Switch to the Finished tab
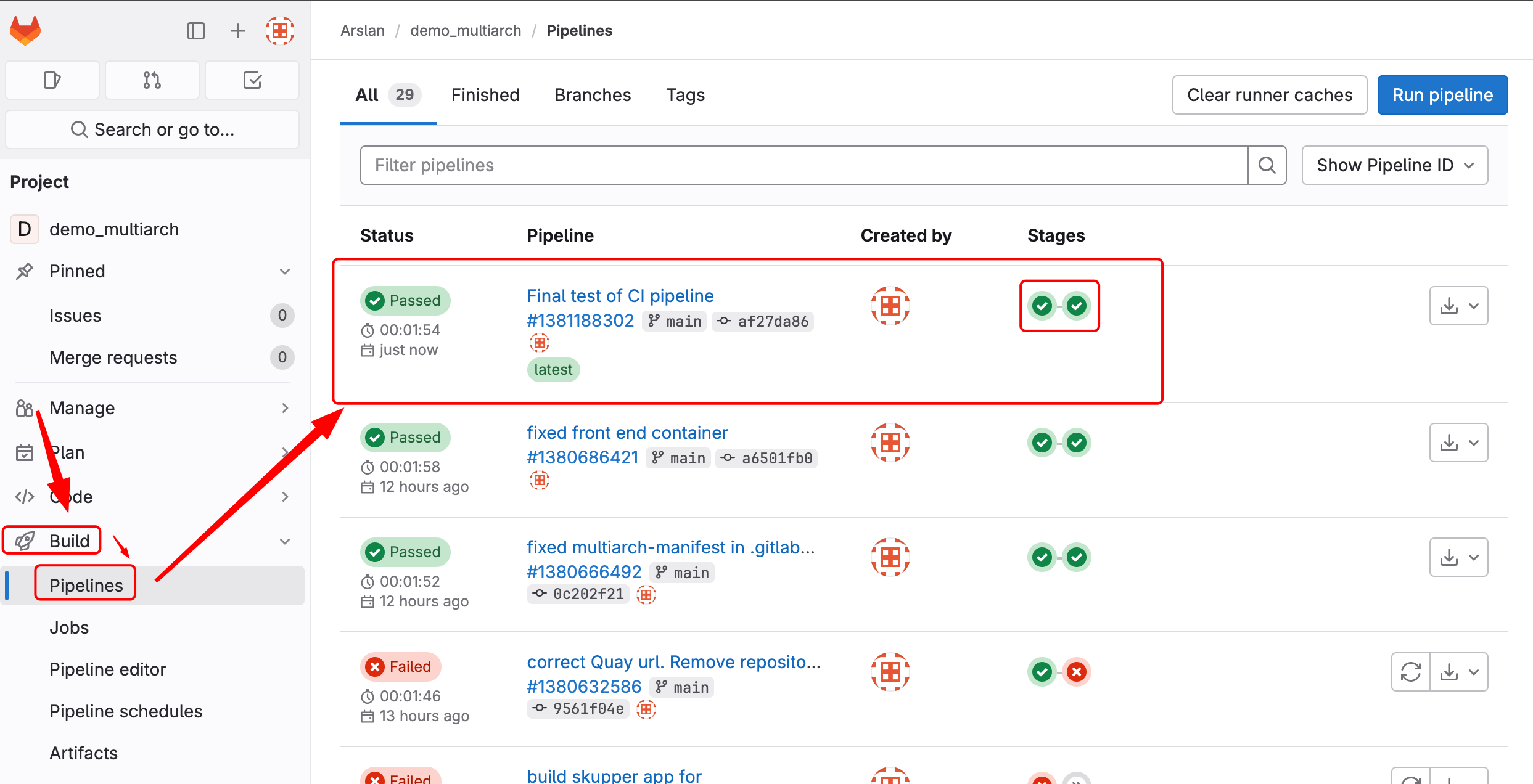Screen dimensions: 1533x784 tap(485, 95)
